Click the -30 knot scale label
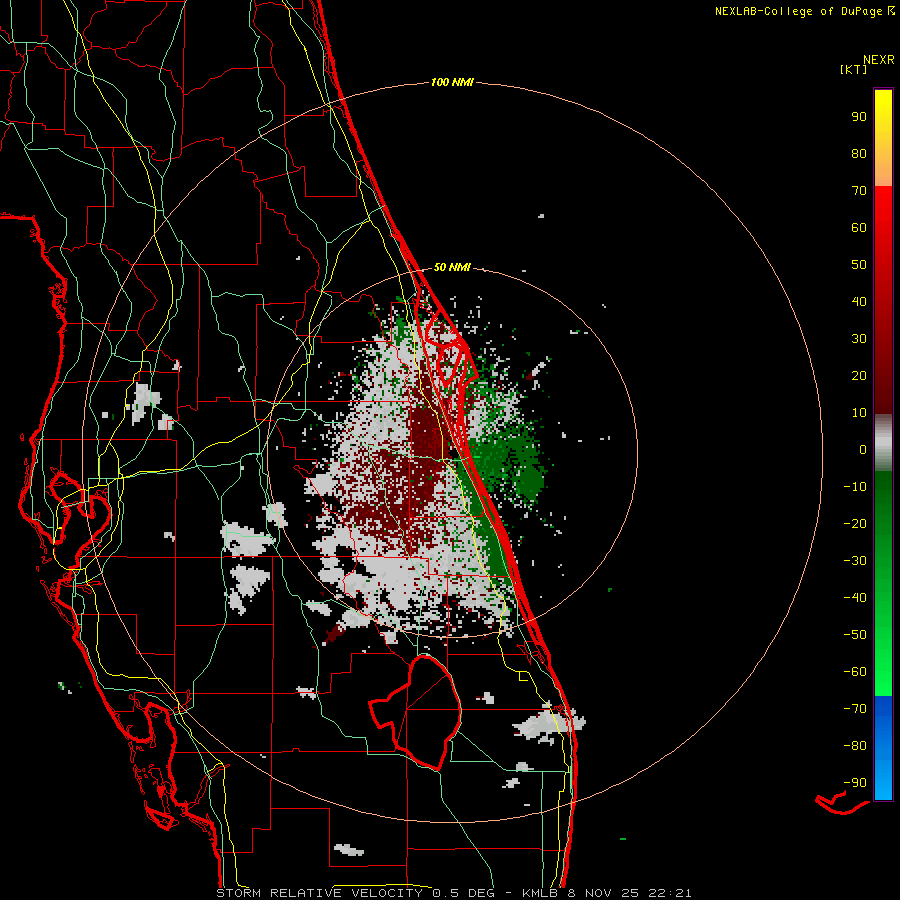Viewport: 900px width, 900px height. 855,561
